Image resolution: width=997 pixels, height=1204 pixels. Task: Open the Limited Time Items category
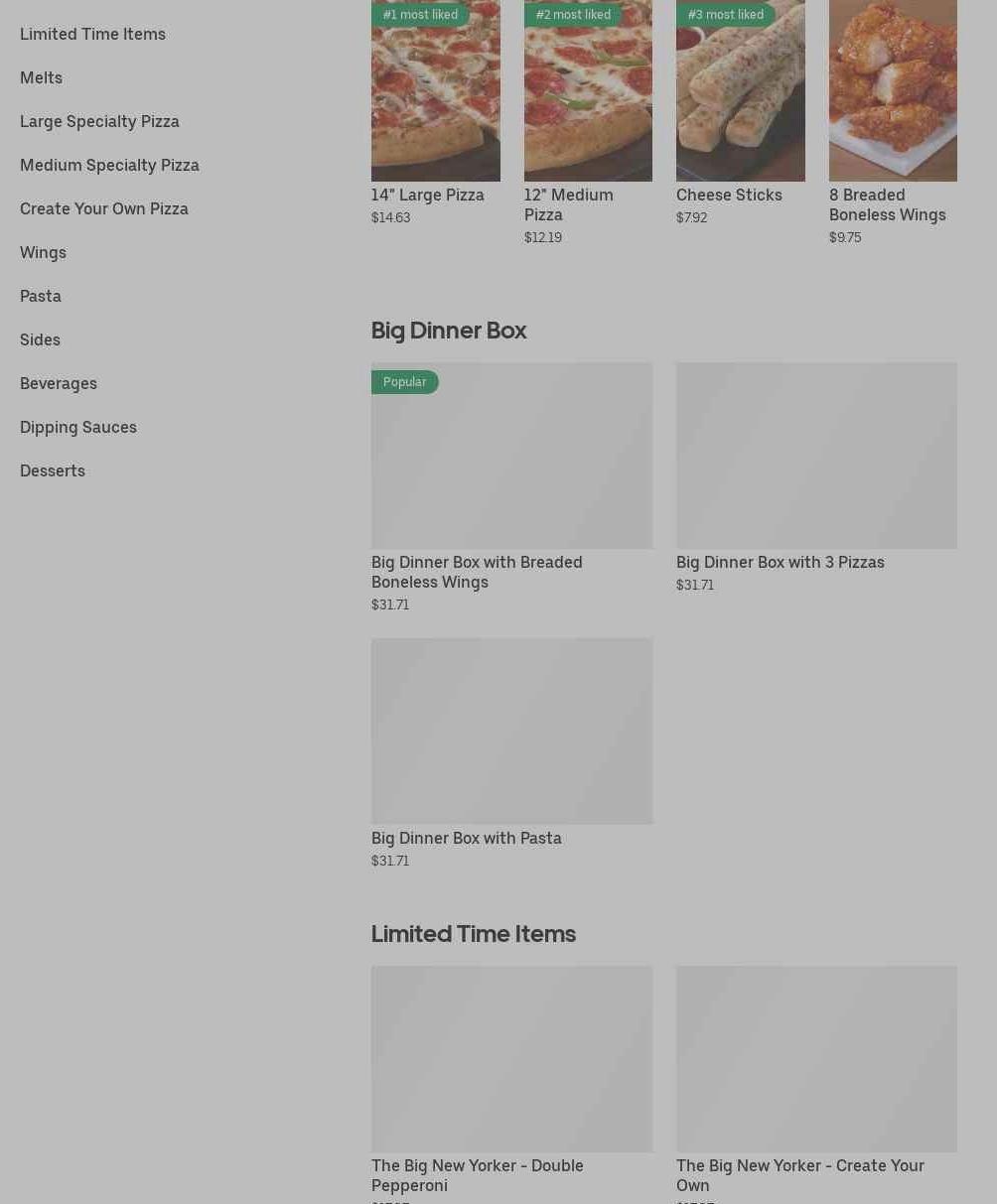92,34
